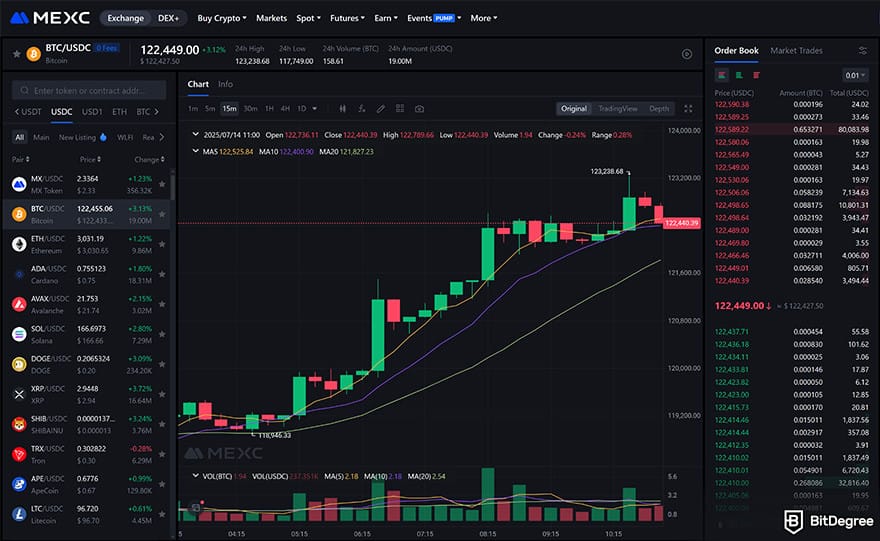Click the XRP icon in pair list
Screen dimensions: 880x541
pos(19,394)
